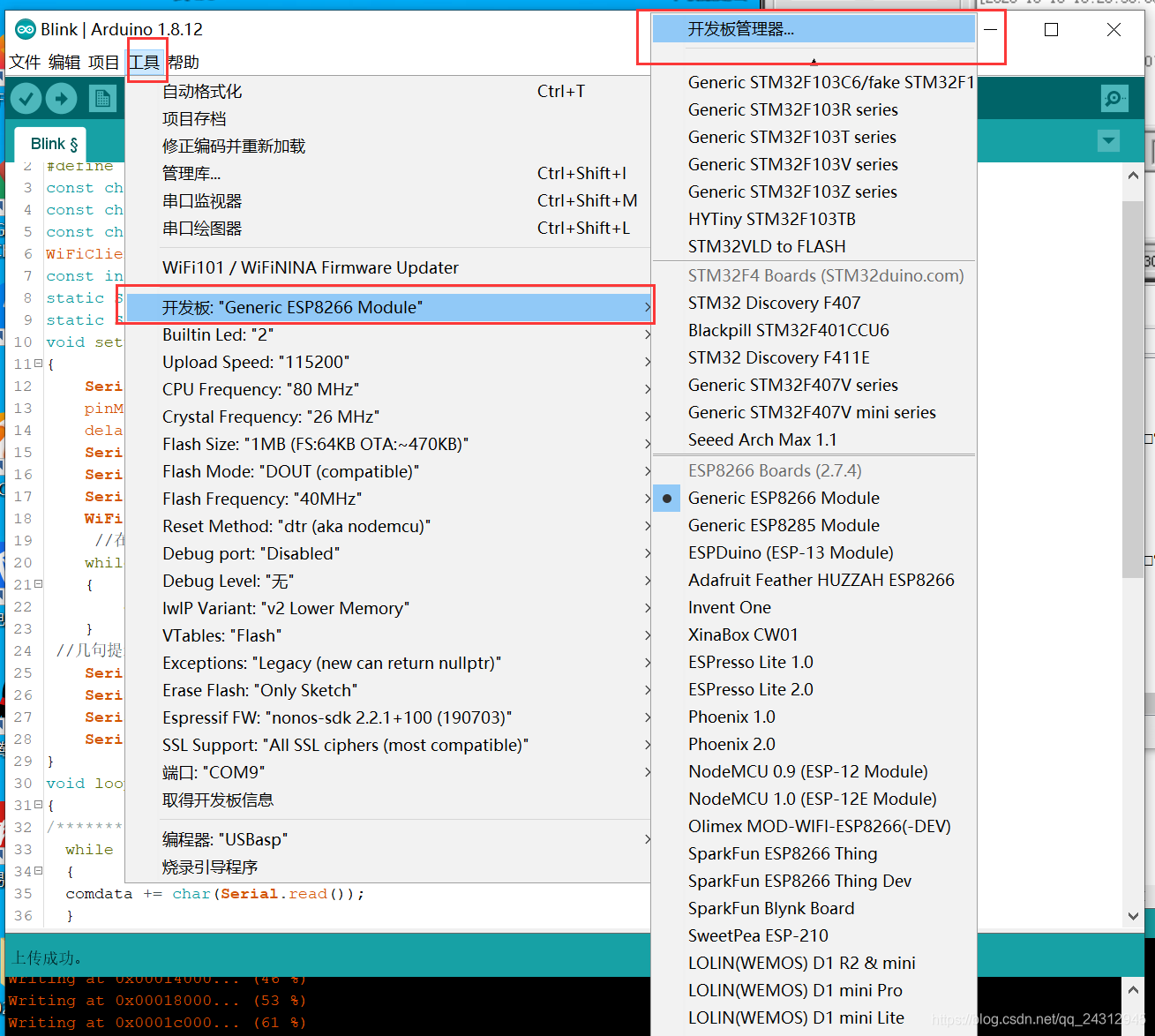The width and height of the screenshot is (1155, 1036).
Task: Open the 工具 menu
Action: click(x=144, y=62)
